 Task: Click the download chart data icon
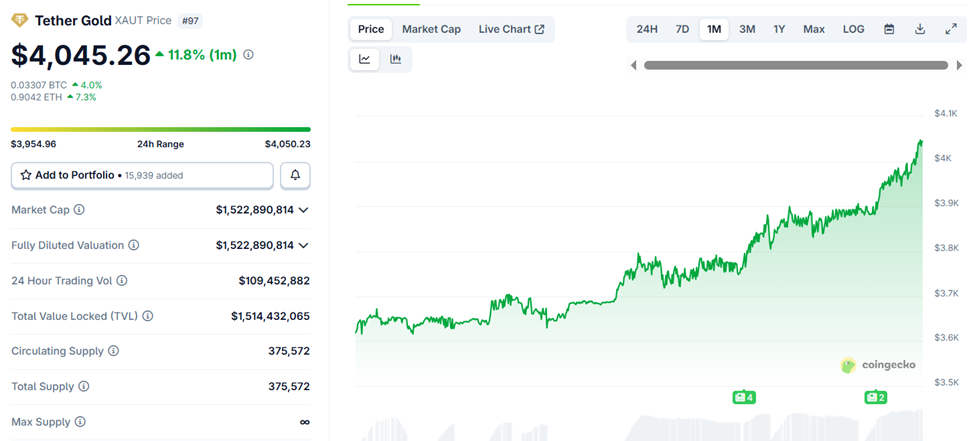pyautogui.click(x=920, y=29)
